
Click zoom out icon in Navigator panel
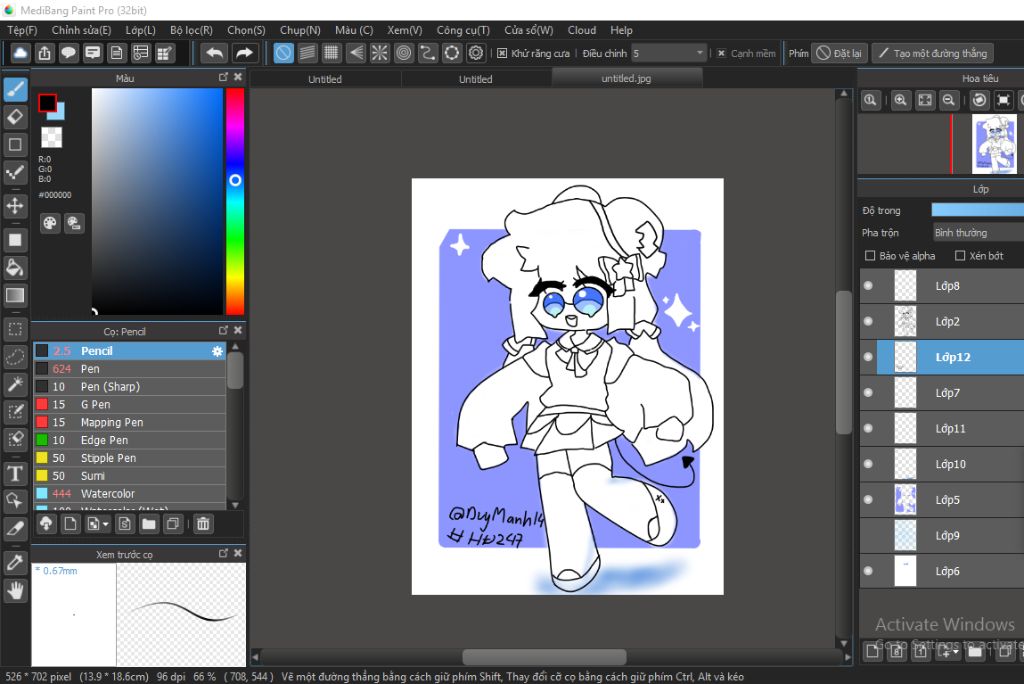coord(949,100)
